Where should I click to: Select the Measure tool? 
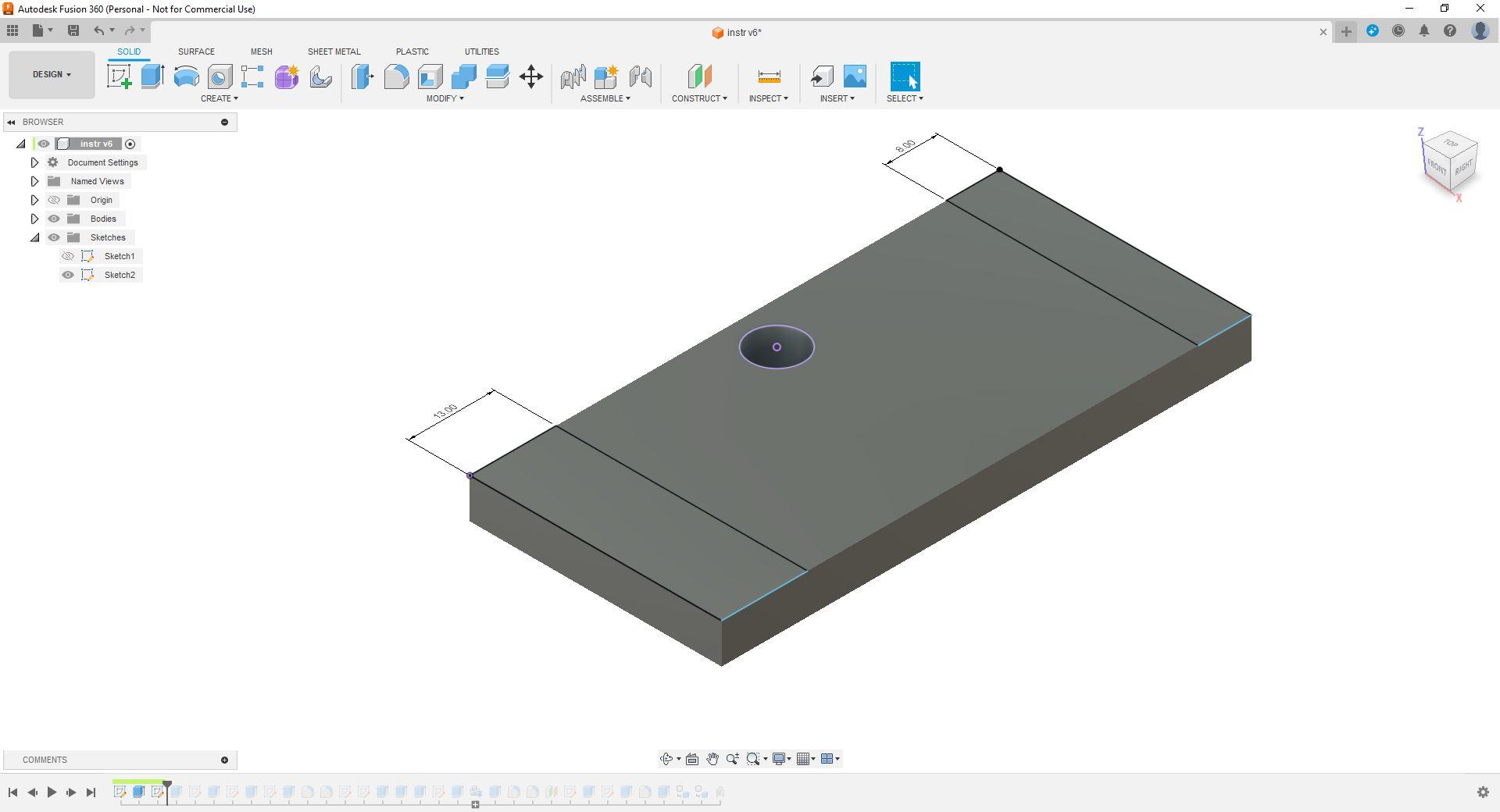click(769, 77)
